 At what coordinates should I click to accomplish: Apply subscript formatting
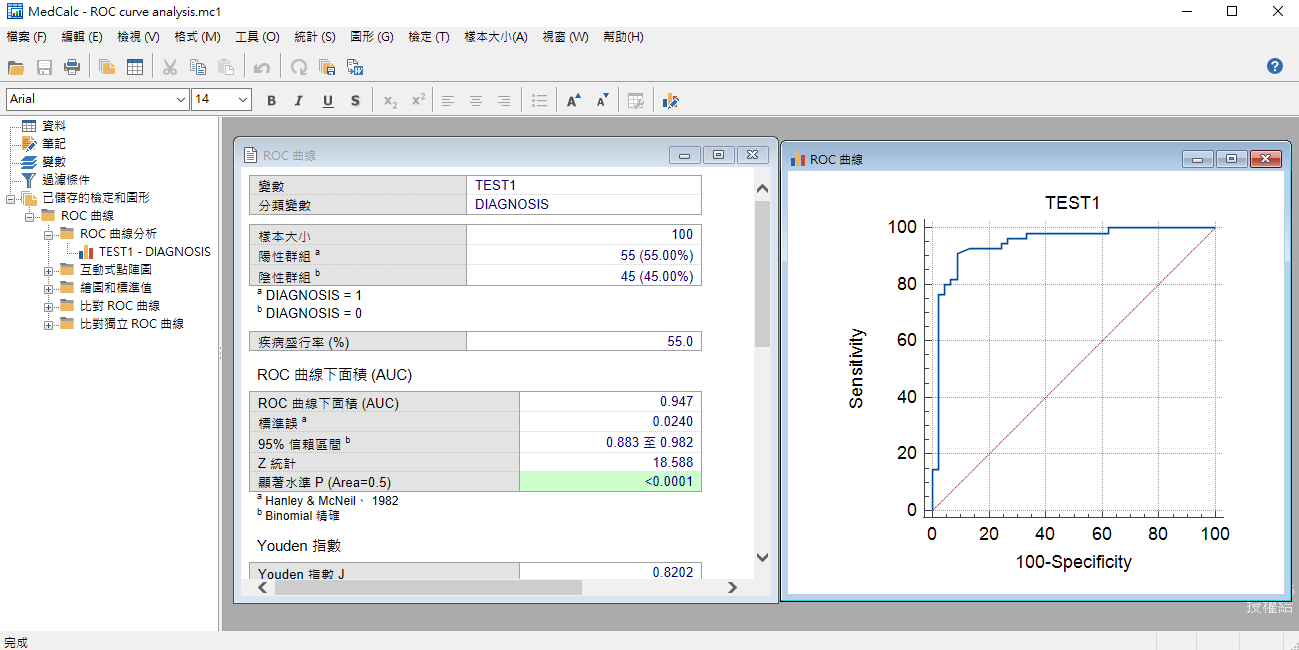click(390, 100)
